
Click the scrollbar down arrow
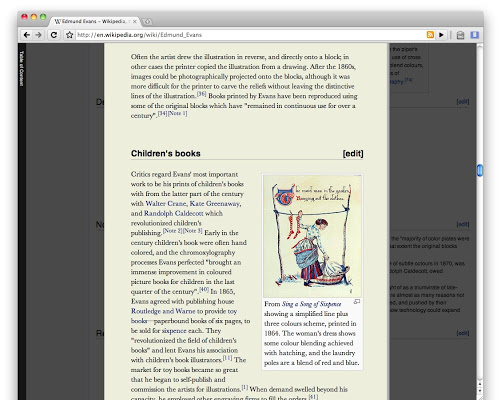click(480, 391)
